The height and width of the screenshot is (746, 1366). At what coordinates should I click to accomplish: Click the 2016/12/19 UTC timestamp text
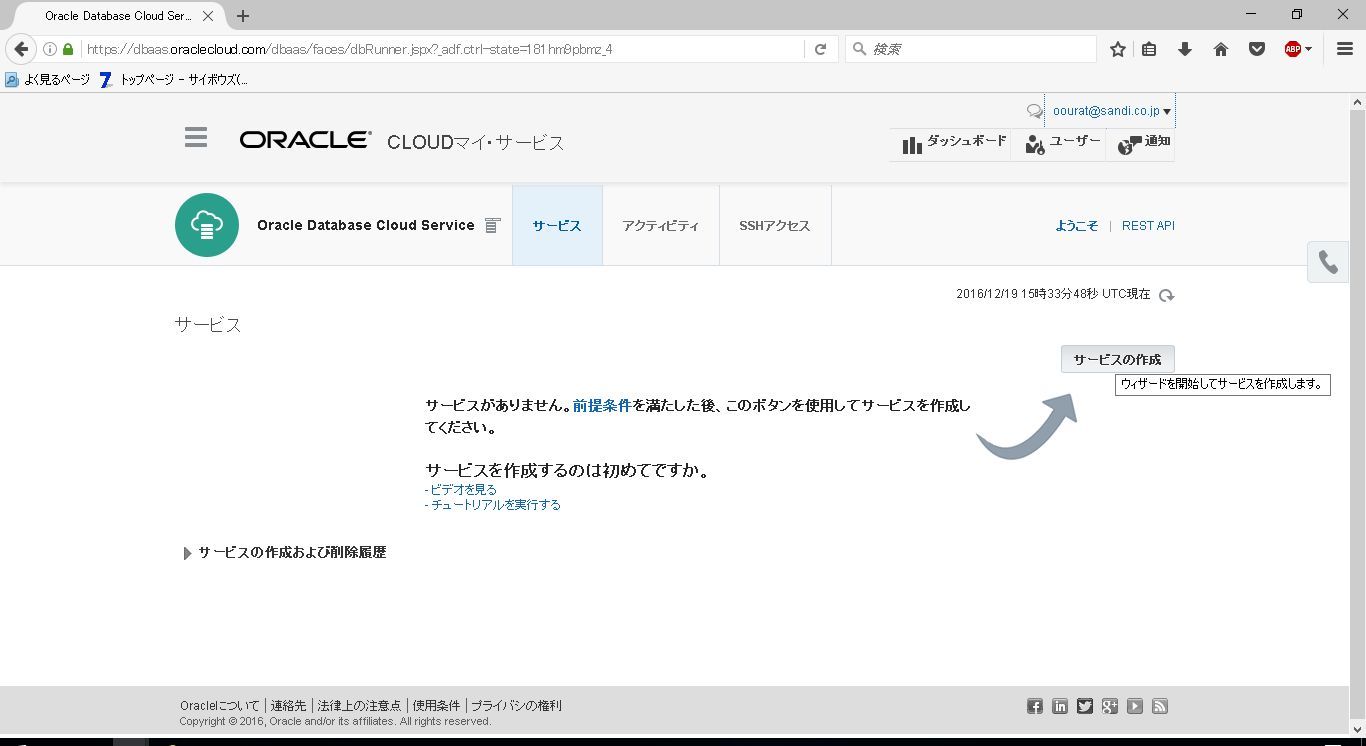(1053, 294)
